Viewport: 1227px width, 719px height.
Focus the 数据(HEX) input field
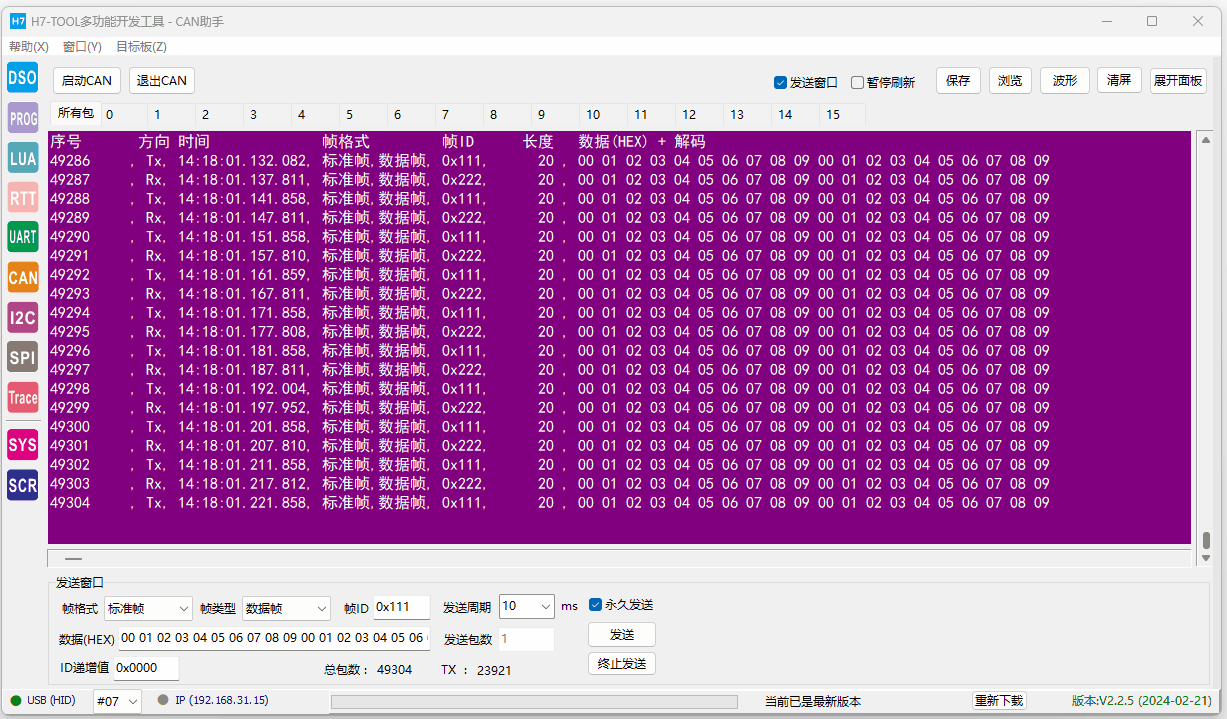(x=274, y=638)
